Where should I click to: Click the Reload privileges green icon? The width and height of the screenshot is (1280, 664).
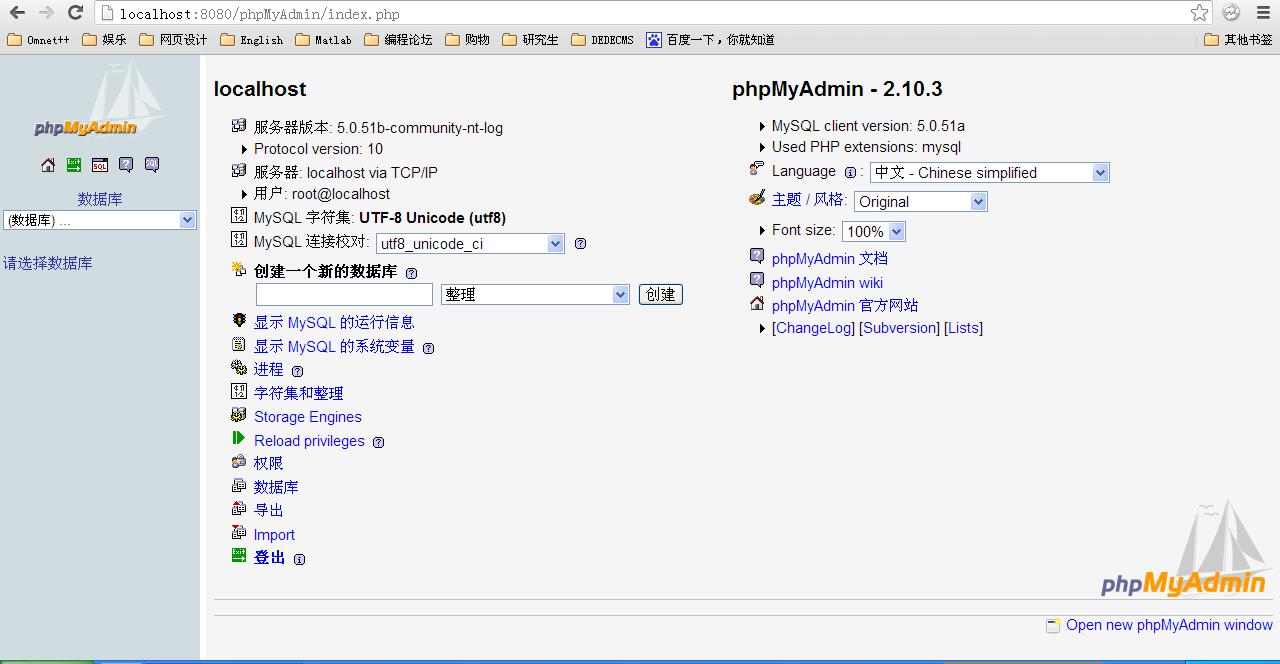[x=239, y=438]
